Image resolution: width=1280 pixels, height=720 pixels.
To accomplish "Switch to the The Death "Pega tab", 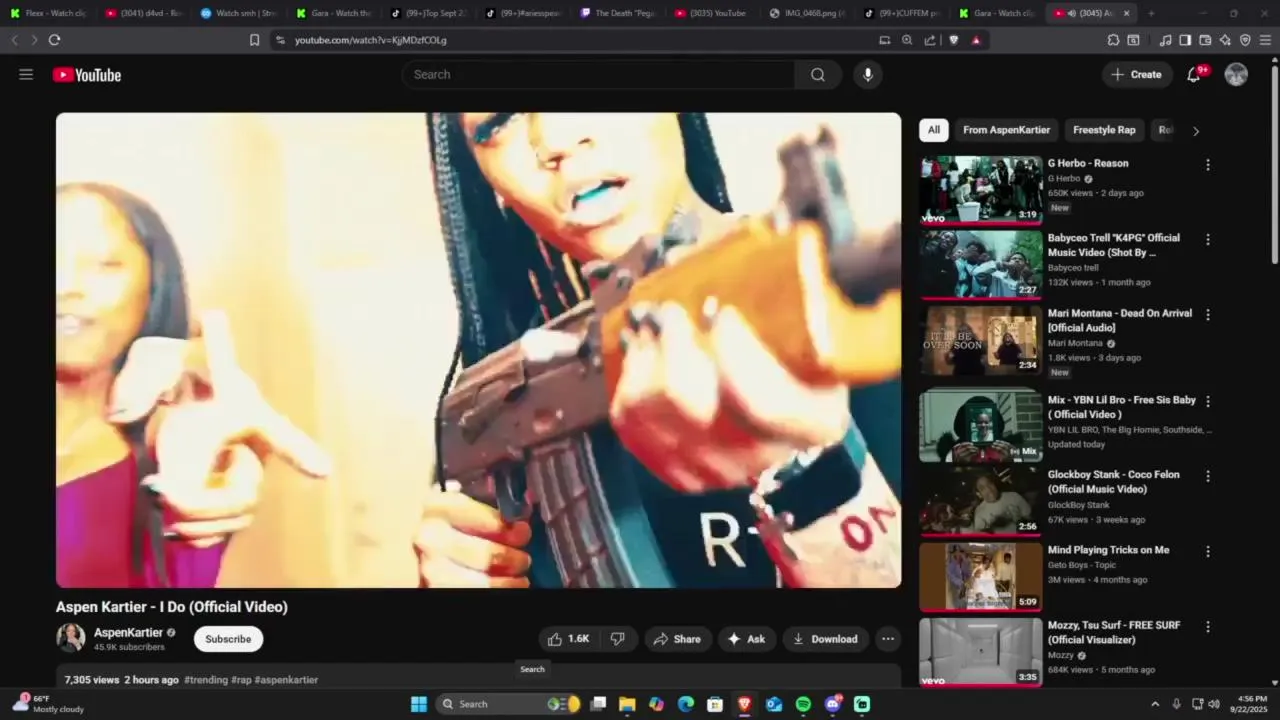I will click(x=618, y=13).
